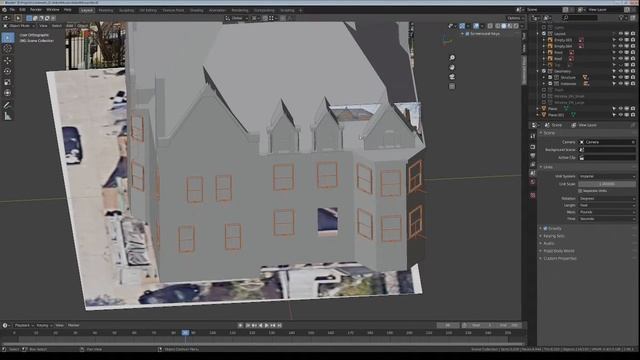The width and height of the screenshot is (640, 360).
Task: Toggle visibility eye for Empty.001 object
Action: point(620,40)
